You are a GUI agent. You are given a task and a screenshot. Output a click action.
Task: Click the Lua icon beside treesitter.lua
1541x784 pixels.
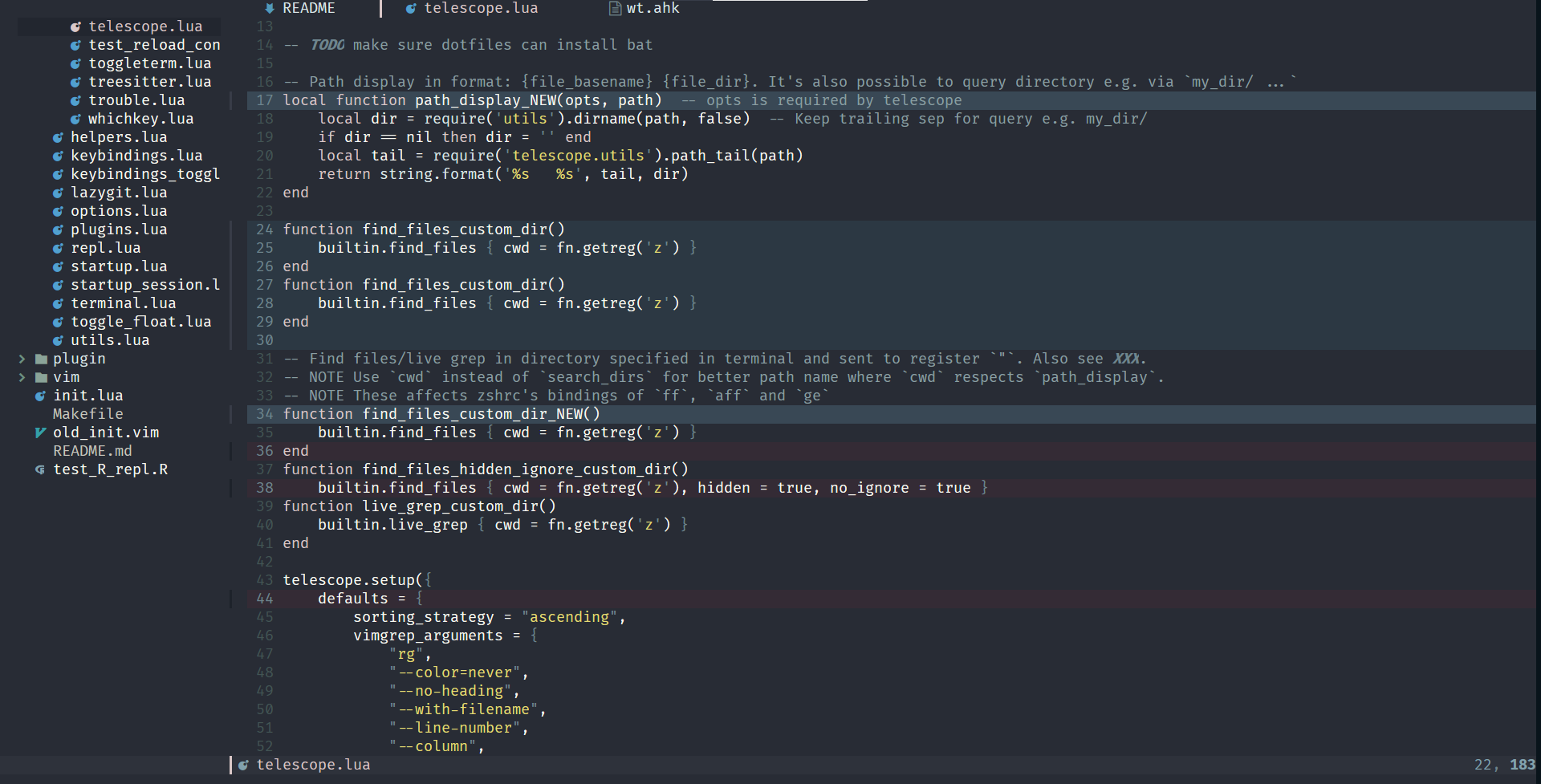[x=75, y=82]
